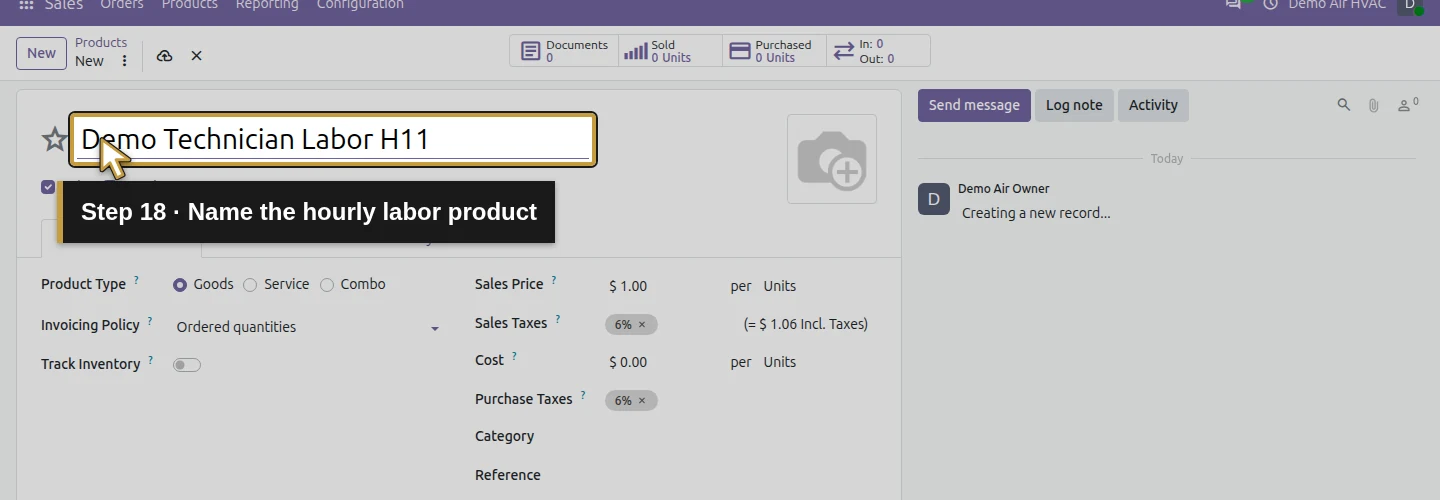
Task: Go back via the Products breadcrumb
Action: click(101, 43)
